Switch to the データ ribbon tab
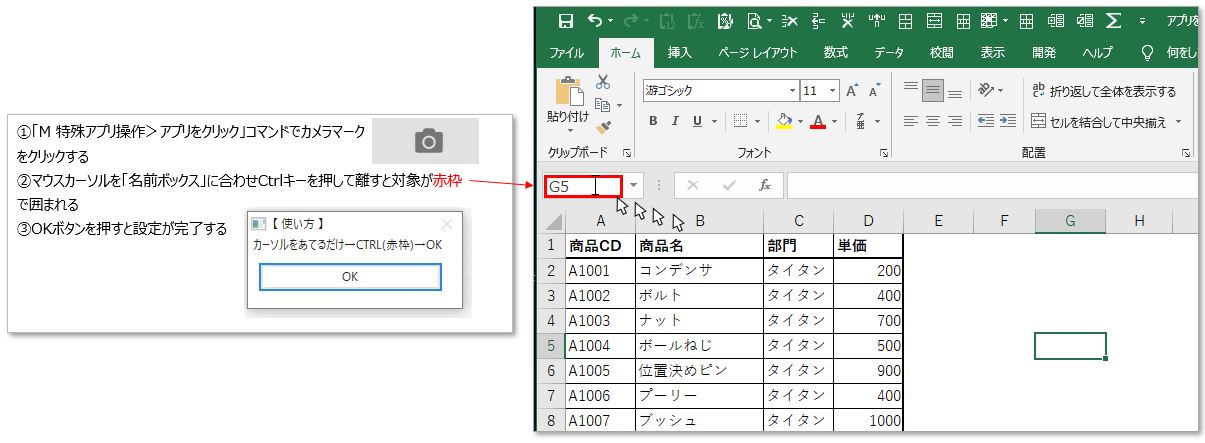Image resolution: width=1205 pixels, height=443 pixels. [x=888, y=52]
